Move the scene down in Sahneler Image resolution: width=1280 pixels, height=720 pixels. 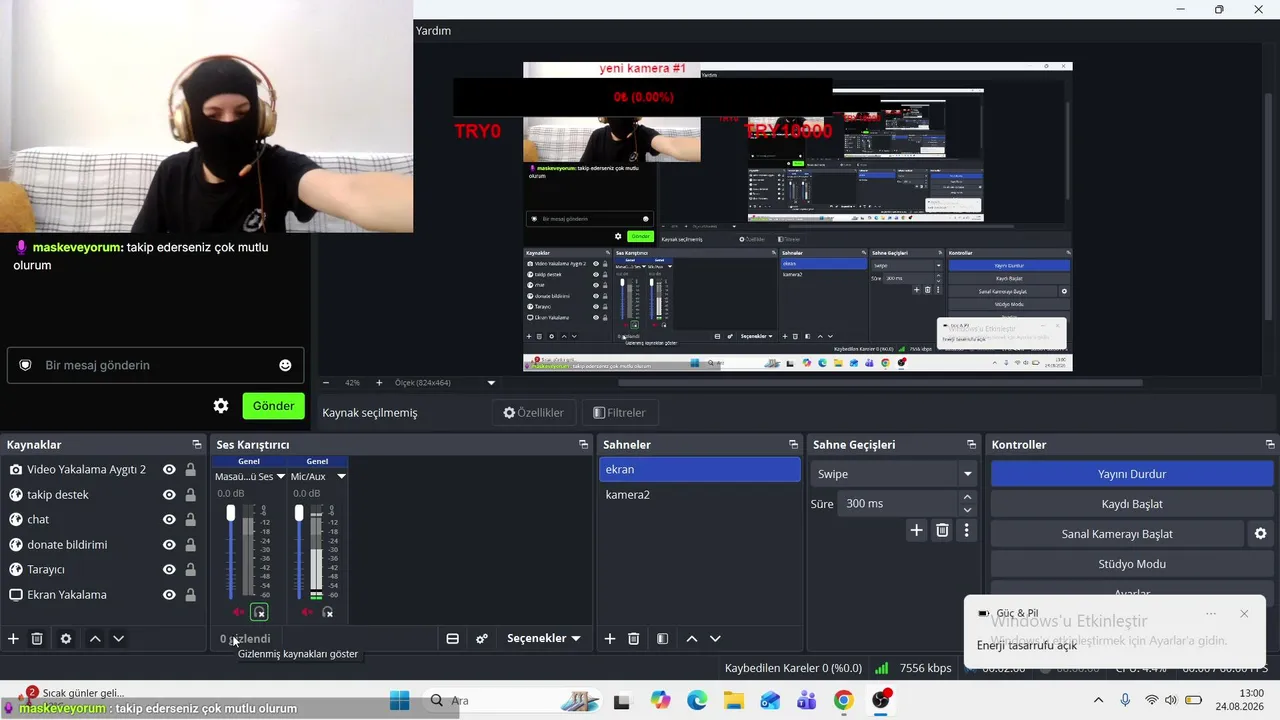[715, 639]
